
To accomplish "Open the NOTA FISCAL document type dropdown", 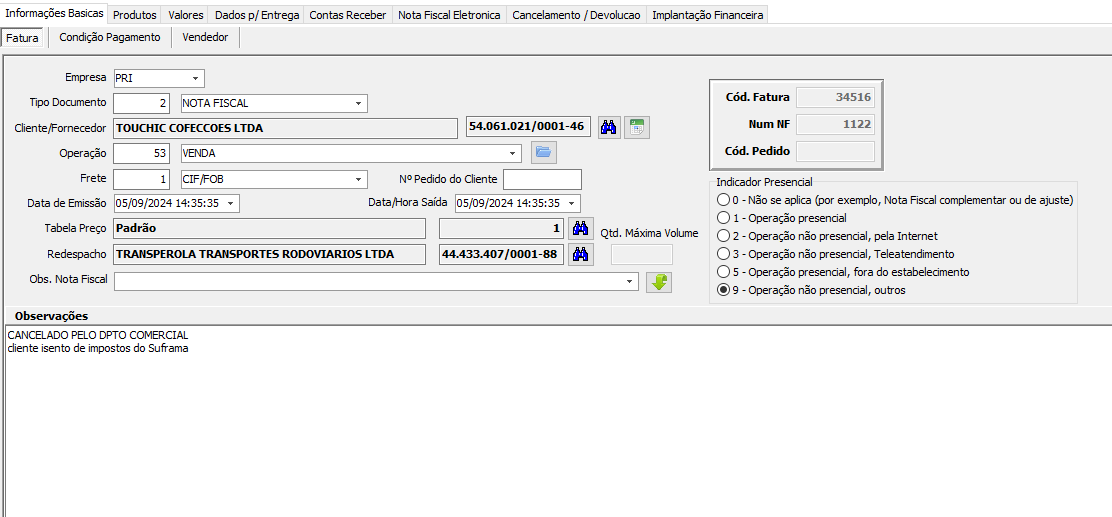I will 358,103.
